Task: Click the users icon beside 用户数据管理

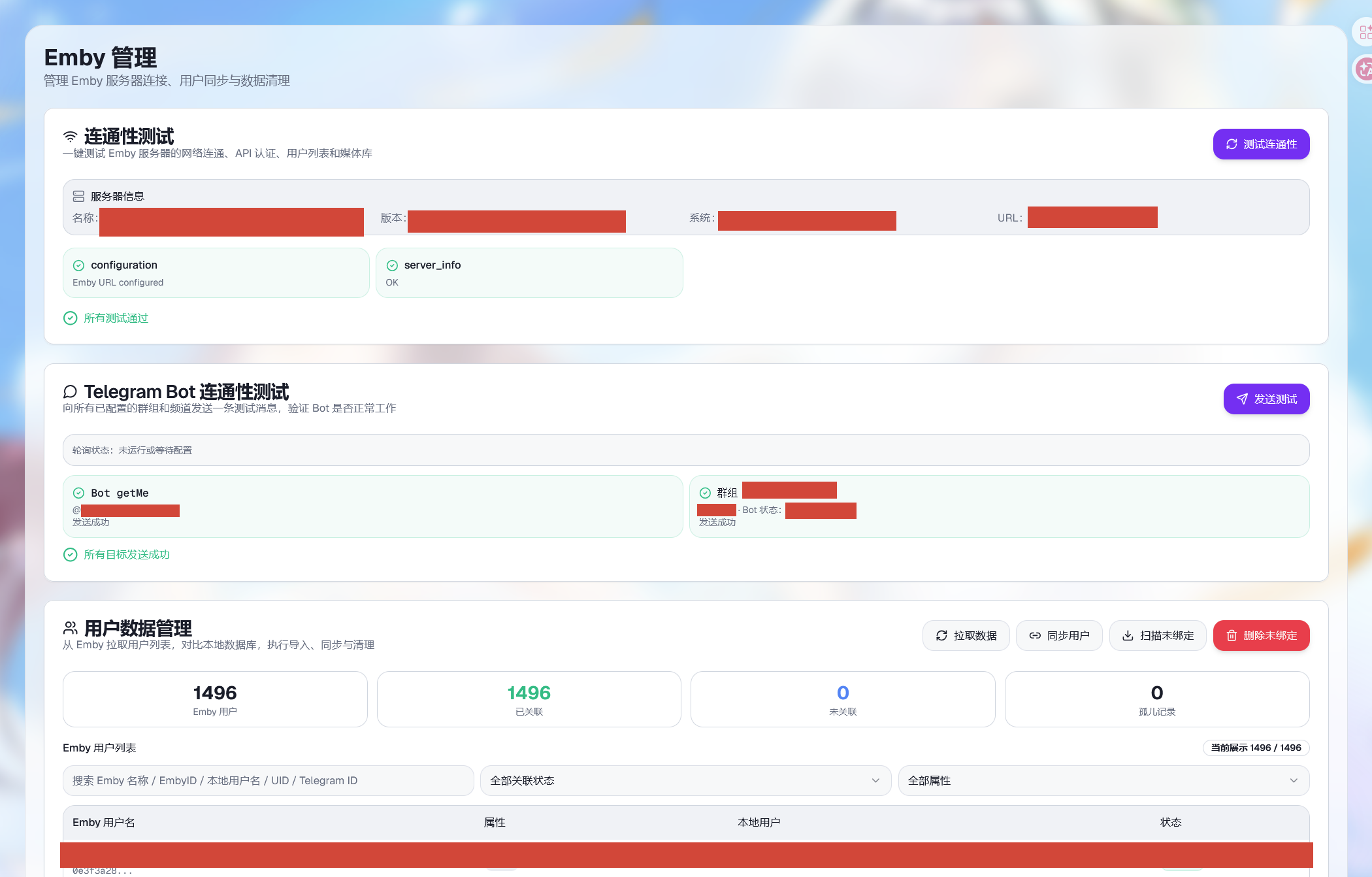Action: tap(70, 628)
